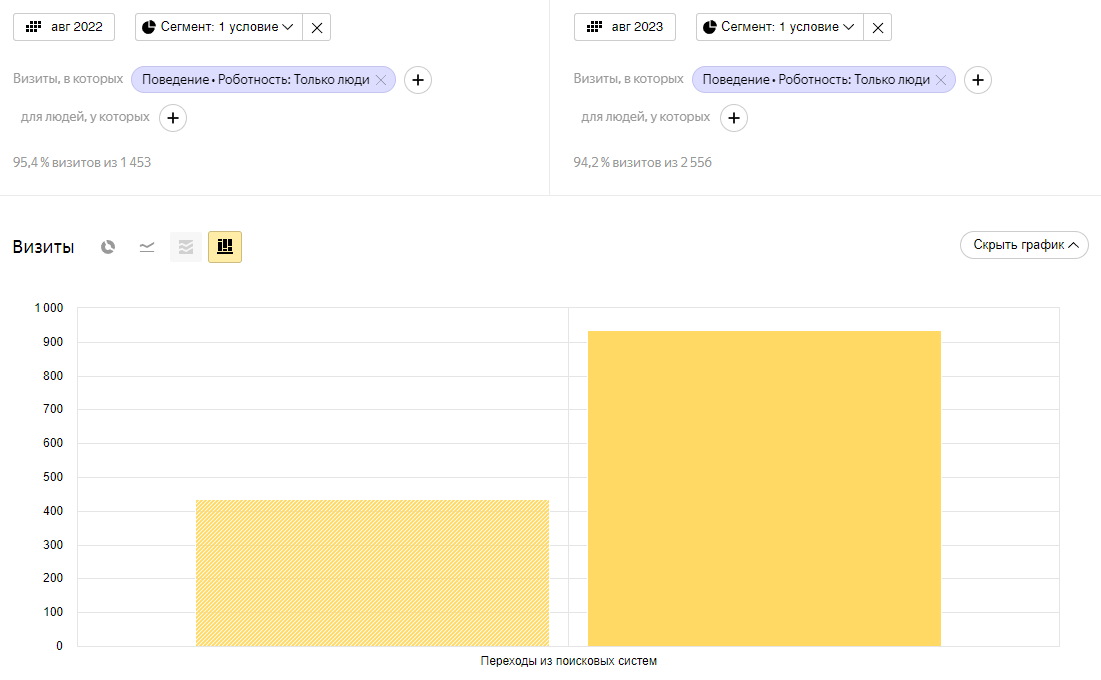
Task: Open the авг 2023 date picker
Action: [x=625, y=27]
